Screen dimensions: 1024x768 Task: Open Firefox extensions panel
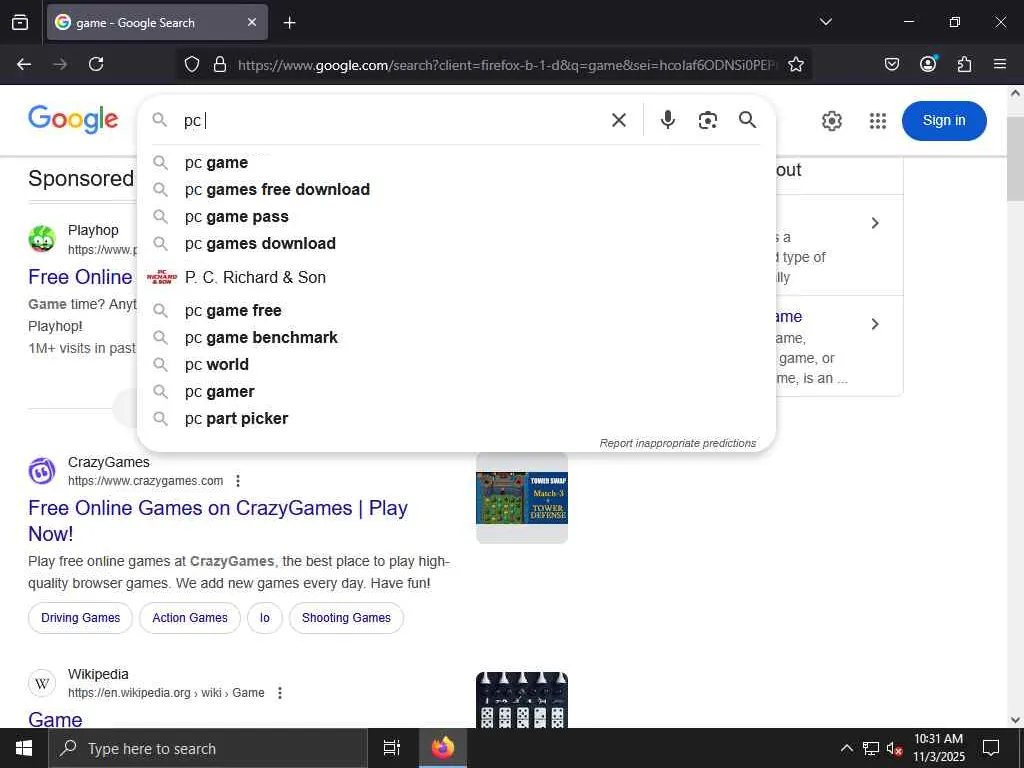click(964, 64)
